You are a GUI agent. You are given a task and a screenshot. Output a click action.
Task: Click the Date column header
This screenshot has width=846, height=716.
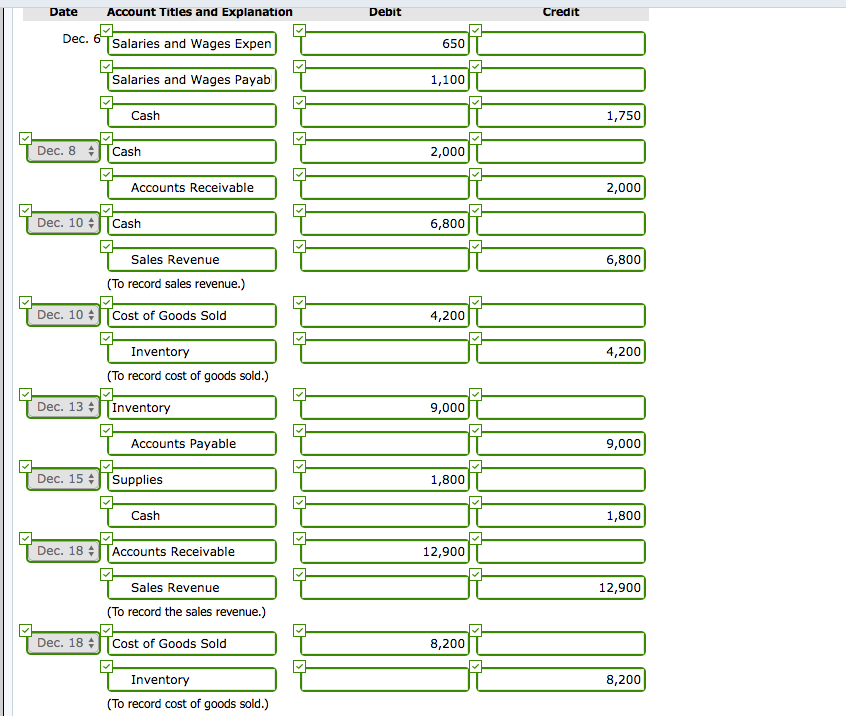click(x=63, y=12)
